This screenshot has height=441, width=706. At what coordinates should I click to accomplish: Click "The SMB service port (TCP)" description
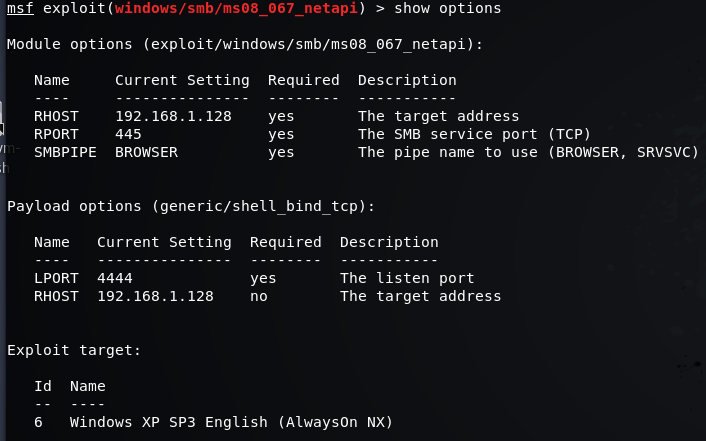[x=474, y=134]
